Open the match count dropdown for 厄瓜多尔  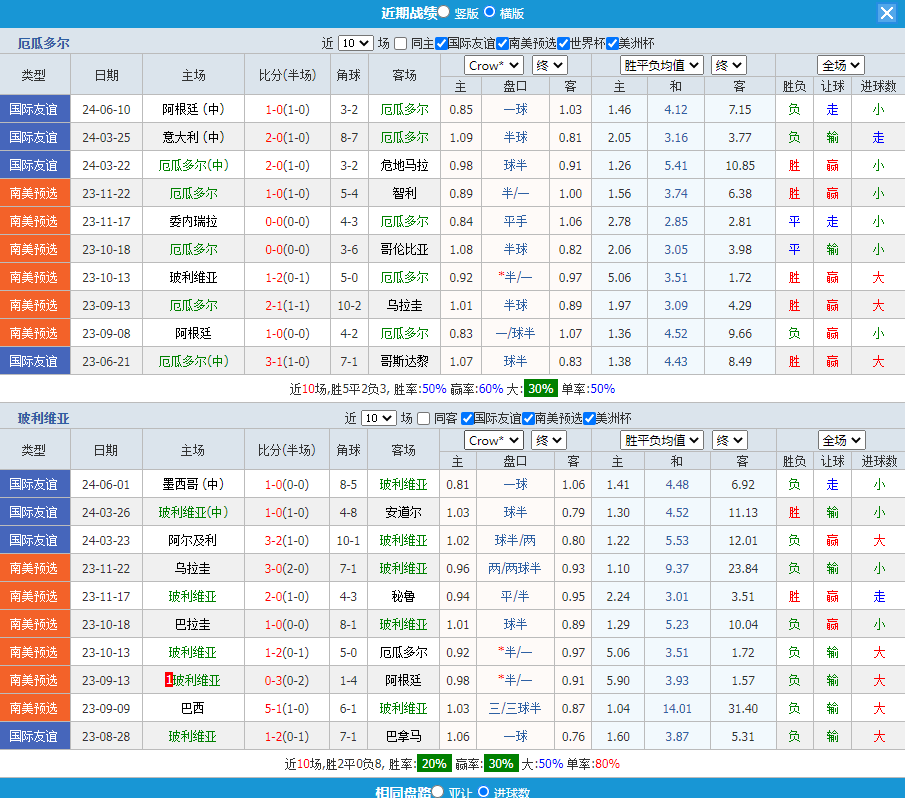(x=356, y=43)
